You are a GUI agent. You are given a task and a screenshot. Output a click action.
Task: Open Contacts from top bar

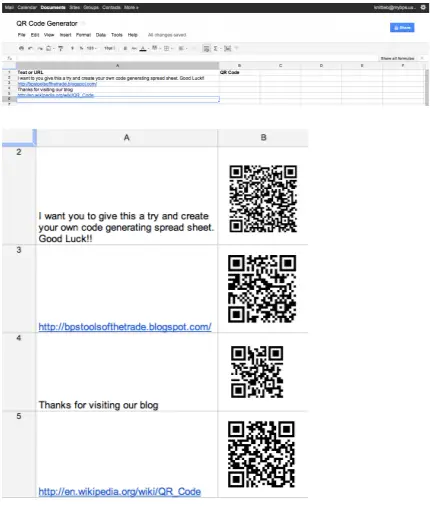point(111,7)
